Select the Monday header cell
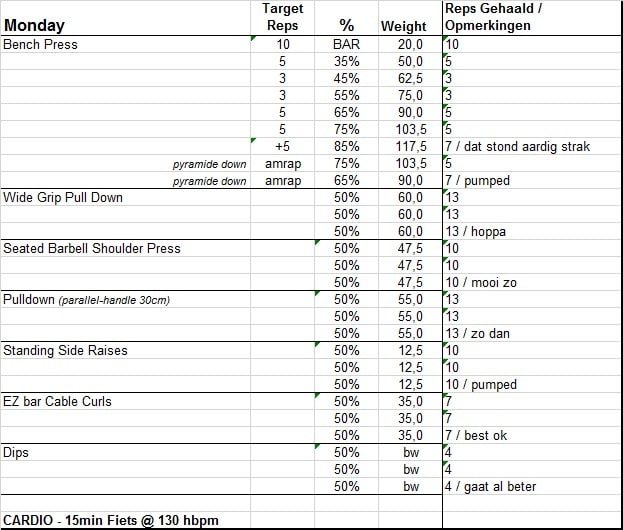Screen dimensions: 623x530 pos(35,26)
